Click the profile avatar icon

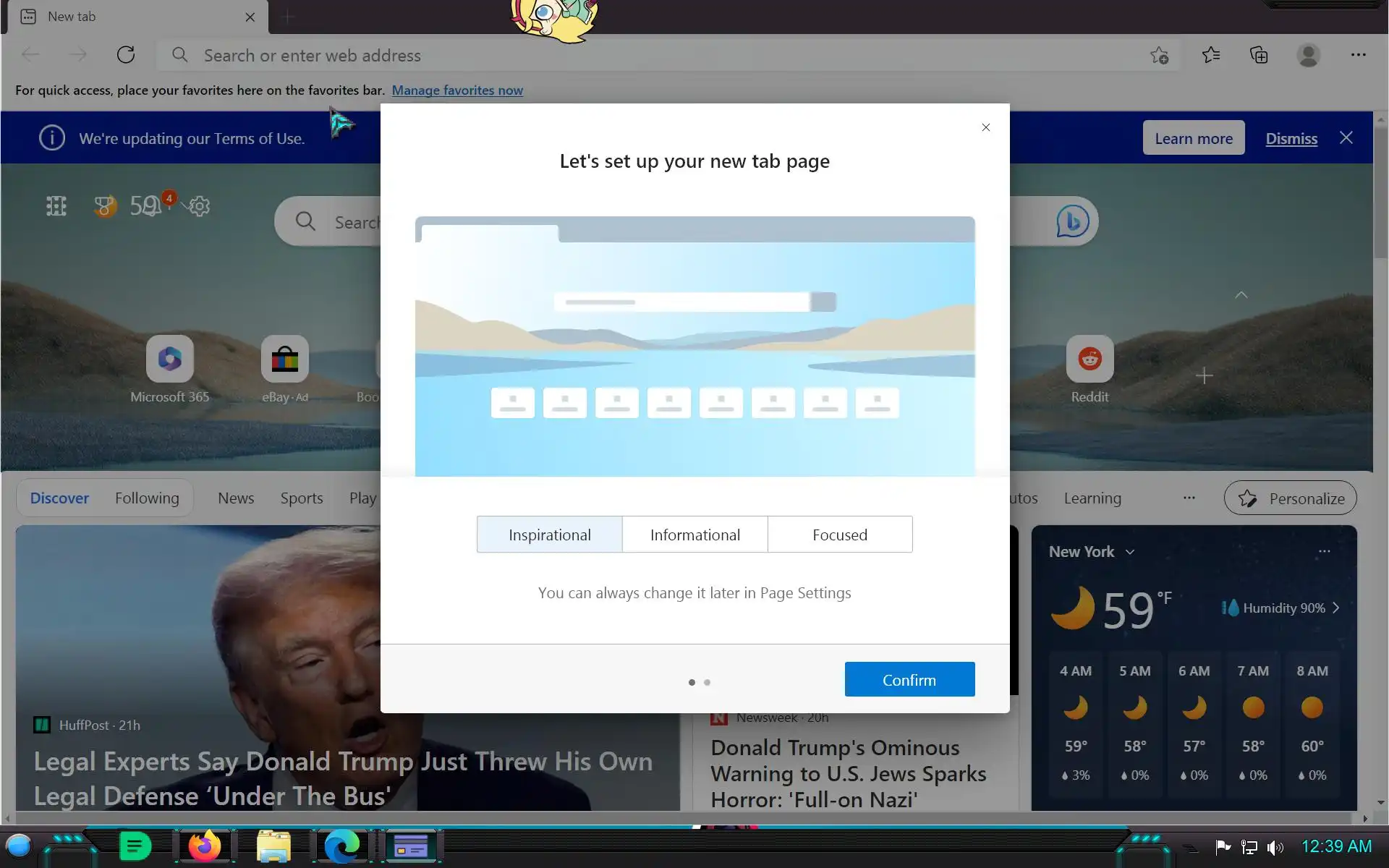[1308, 55]
